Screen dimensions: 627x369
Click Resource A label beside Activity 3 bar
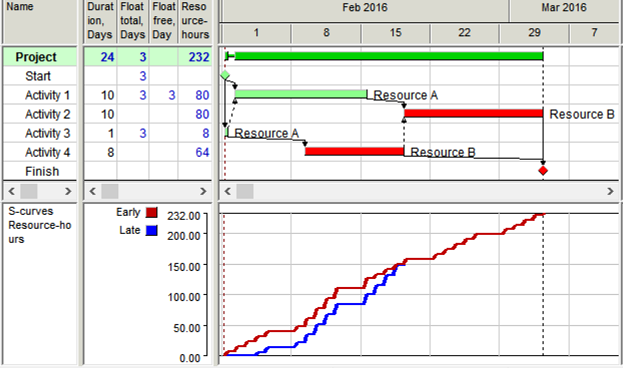tap(267, 133)
